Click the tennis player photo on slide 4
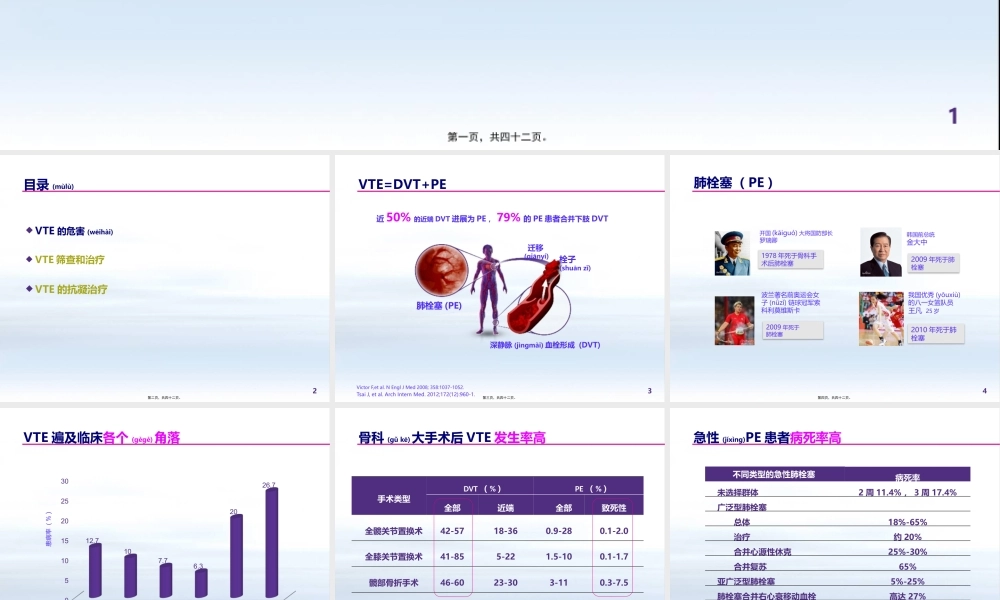Viewport: 1000px width, 600px height. pos(733,321)
